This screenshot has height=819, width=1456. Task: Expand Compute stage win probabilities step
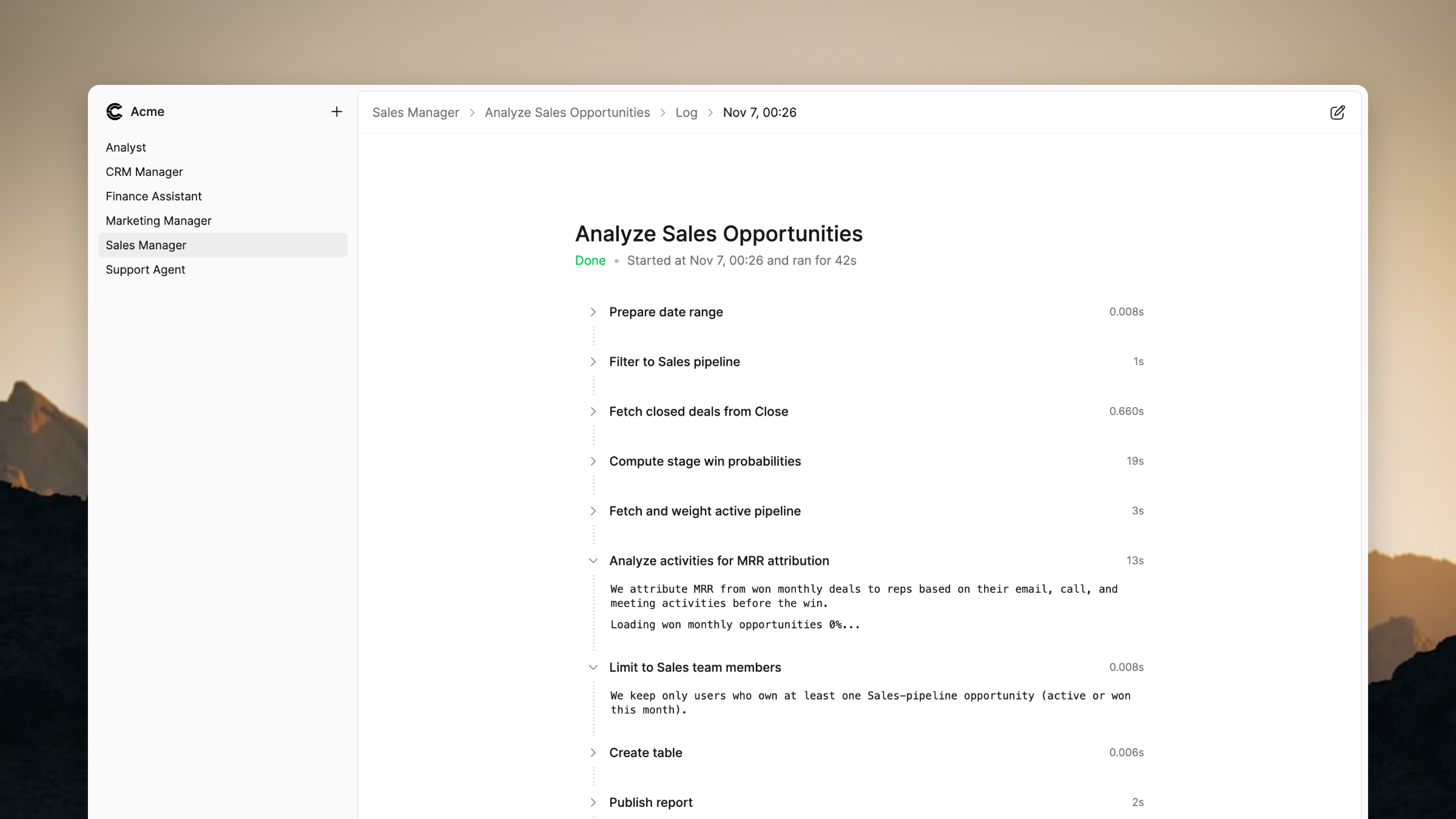(x=593, y=461)
